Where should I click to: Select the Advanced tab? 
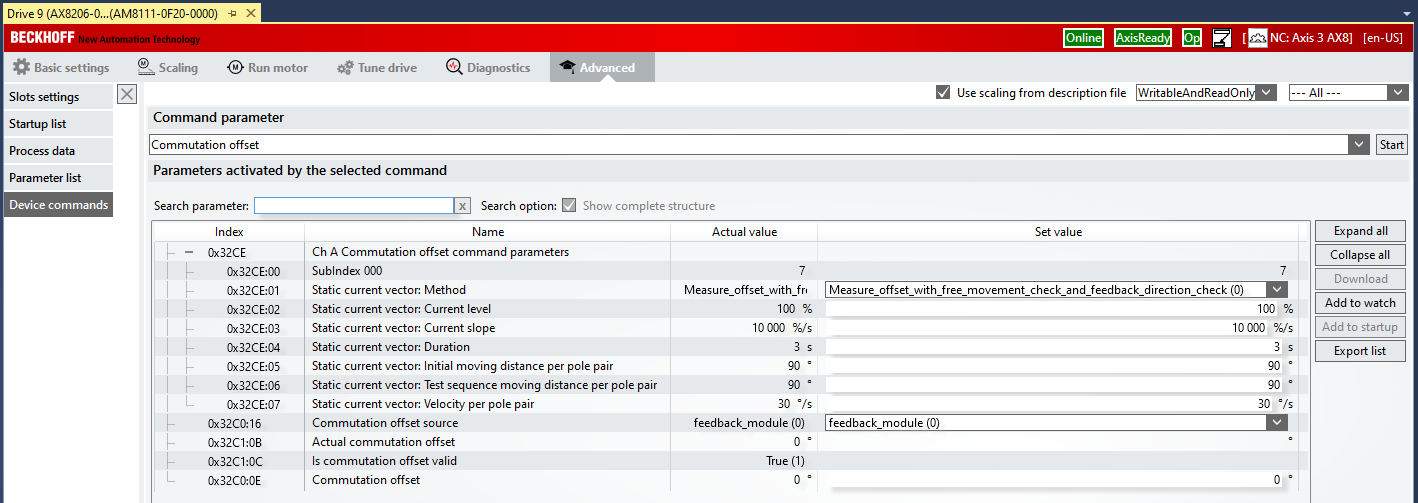(x=602, y=68)
